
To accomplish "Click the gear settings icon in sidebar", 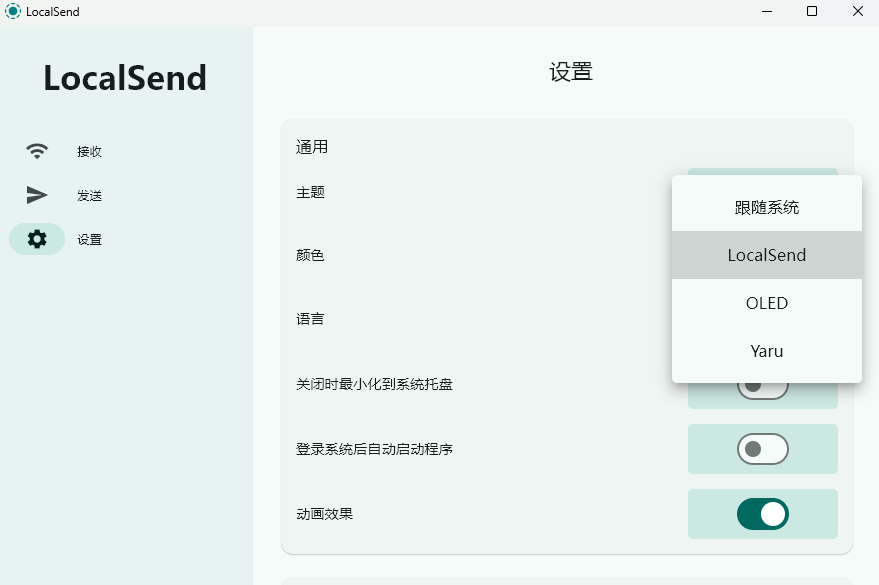I will point(37,239).
